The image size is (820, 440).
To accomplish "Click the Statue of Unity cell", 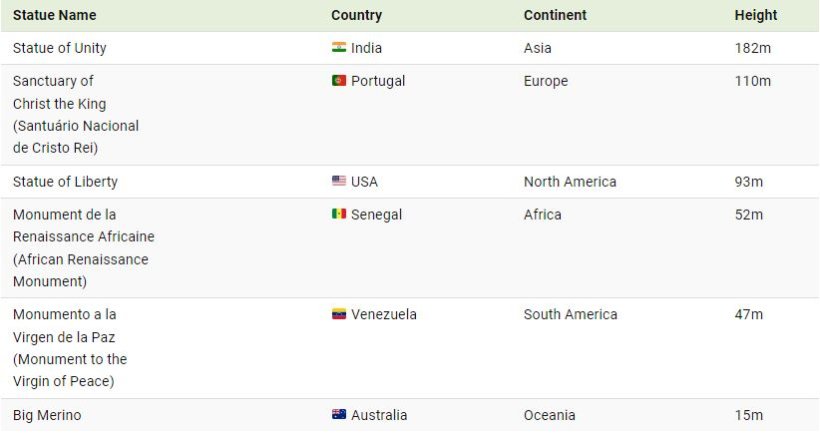I will (60, 48).
